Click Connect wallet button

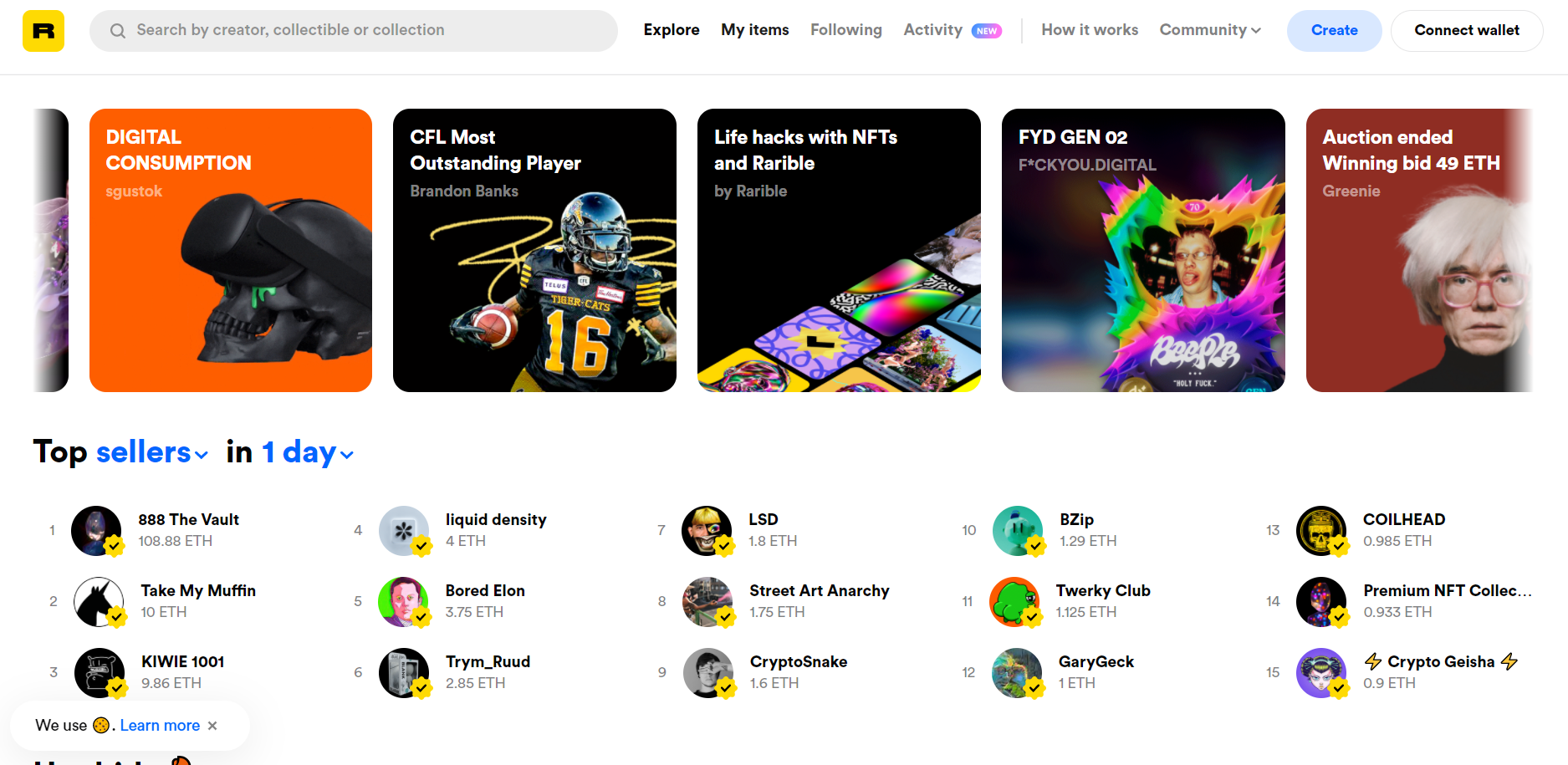1467,31
